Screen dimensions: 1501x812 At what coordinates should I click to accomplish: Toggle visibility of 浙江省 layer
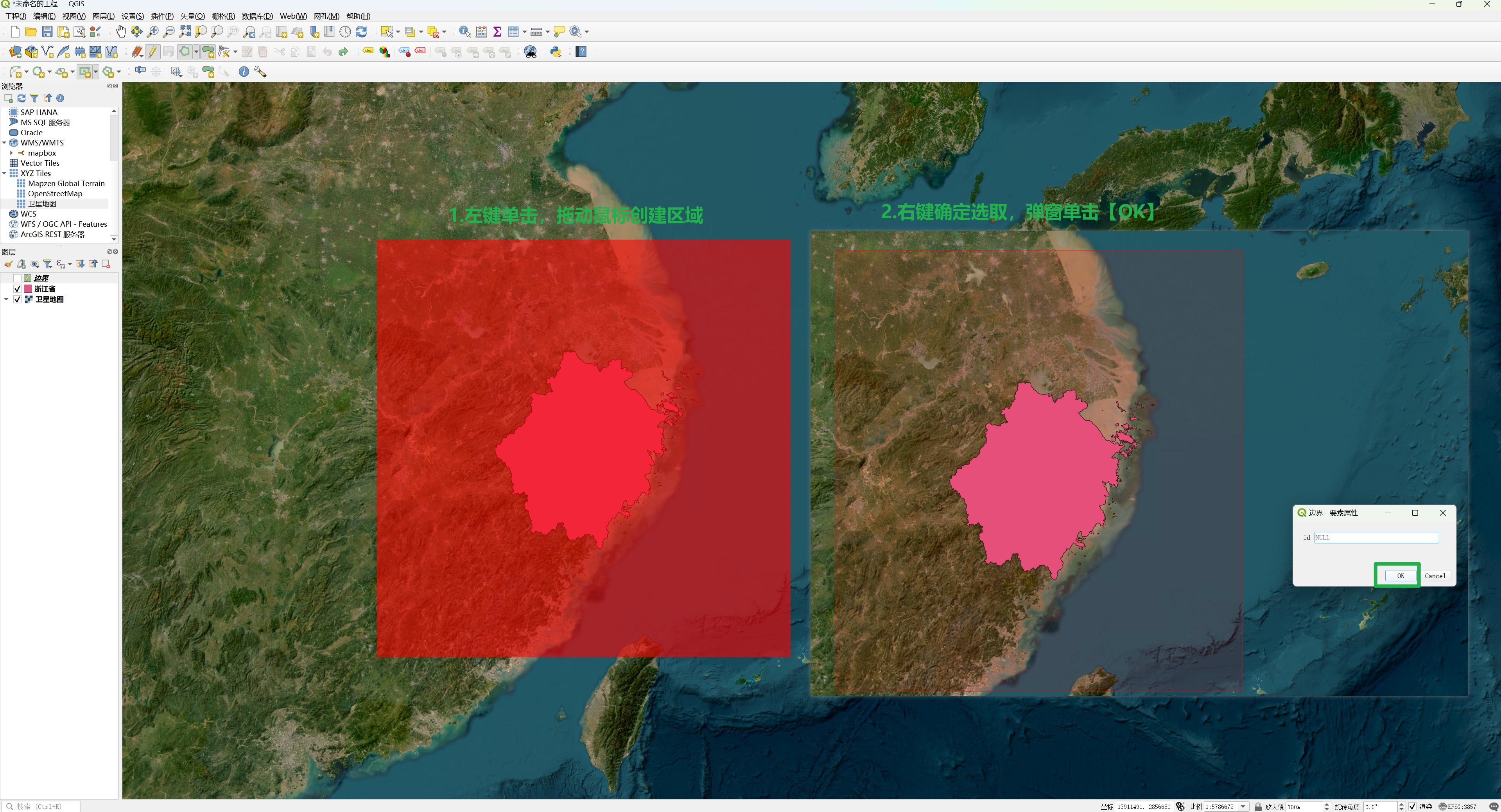18,289
